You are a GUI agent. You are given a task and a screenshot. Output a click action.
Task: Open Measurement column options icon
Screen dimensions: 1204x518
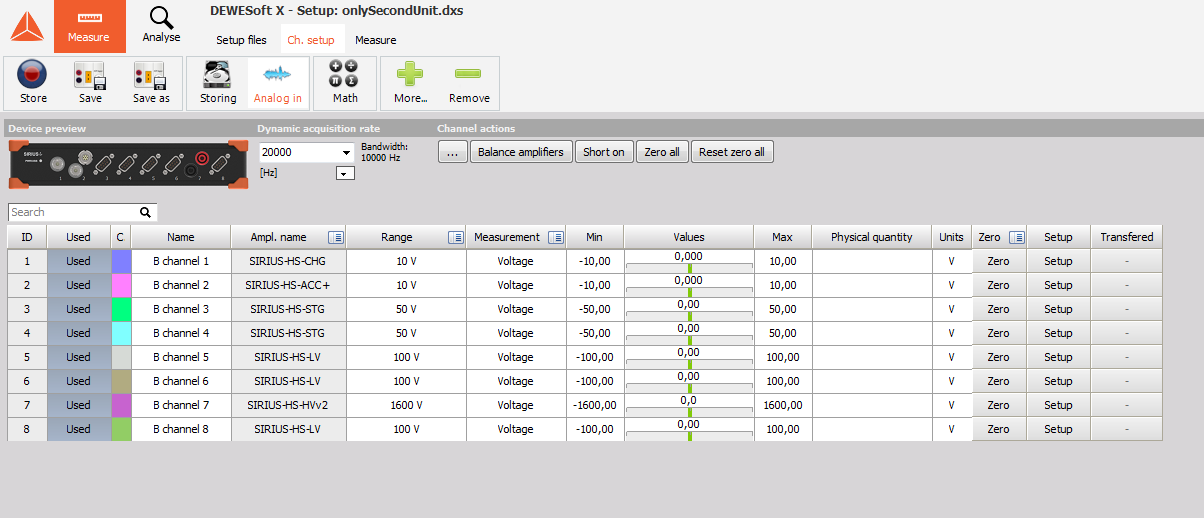pos(556,237)
